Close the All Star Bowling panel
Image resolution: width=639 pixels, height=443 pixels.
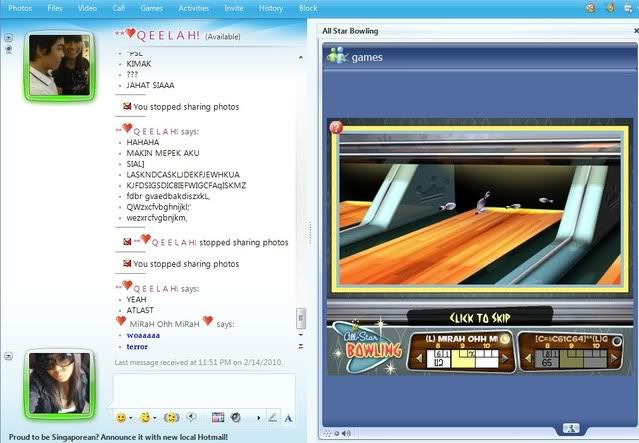coord(636,31)
